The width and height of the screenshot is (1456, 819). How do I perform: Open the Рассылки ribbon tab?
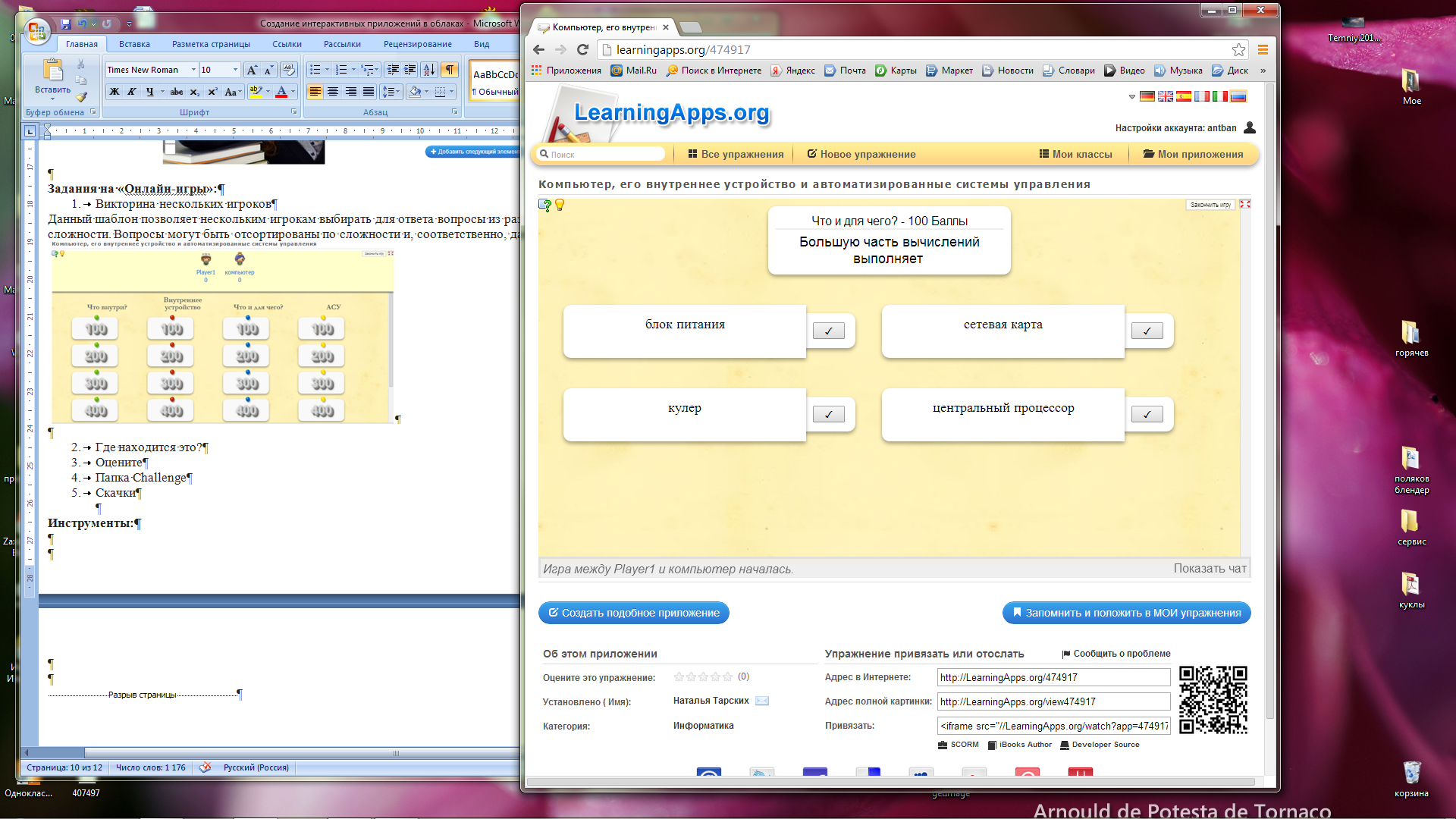[x=342, y=44]
